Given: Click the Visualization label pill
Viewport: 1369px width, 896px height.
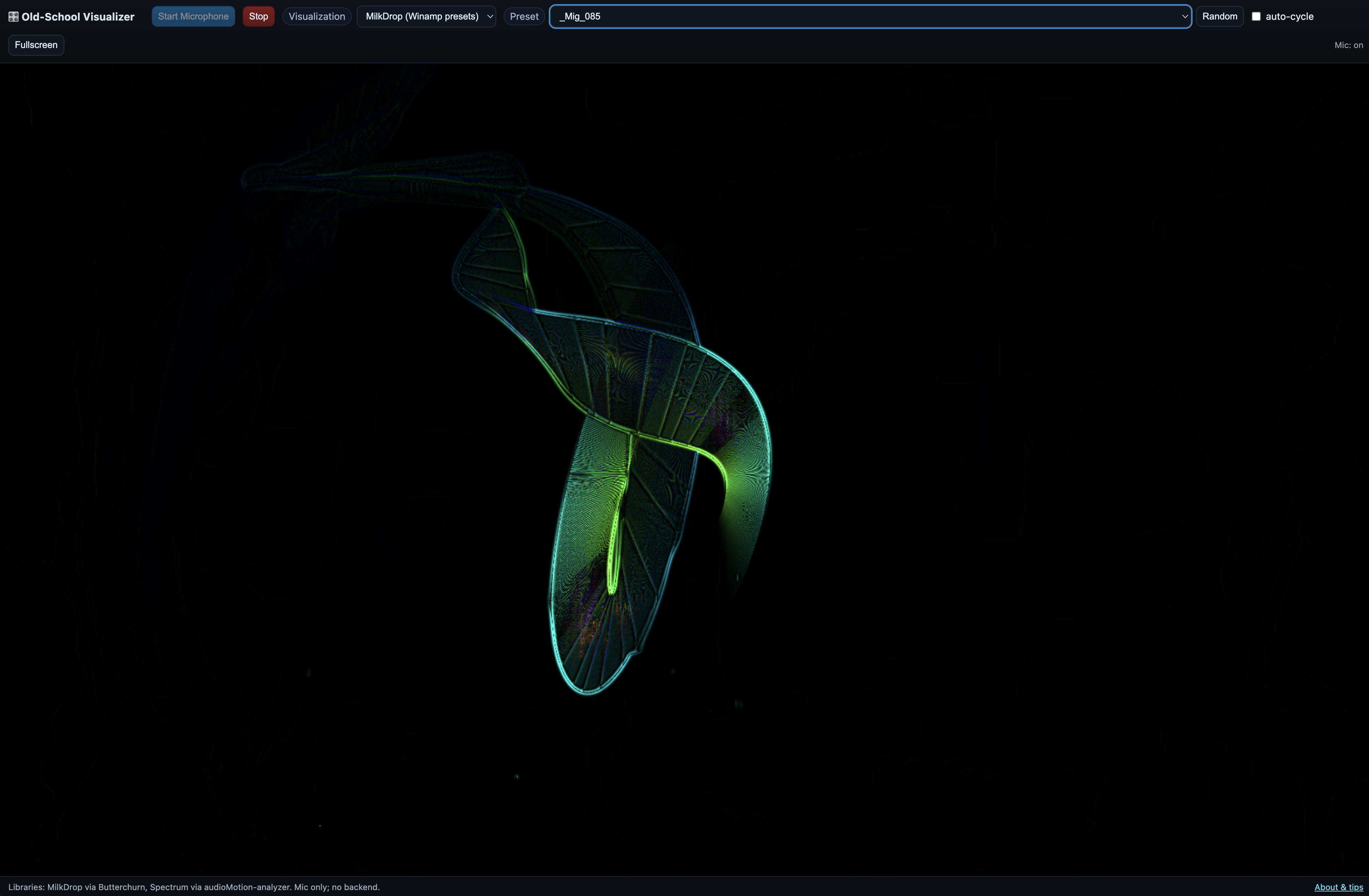Looking at the screenshot, I should [x=316, y=16].
